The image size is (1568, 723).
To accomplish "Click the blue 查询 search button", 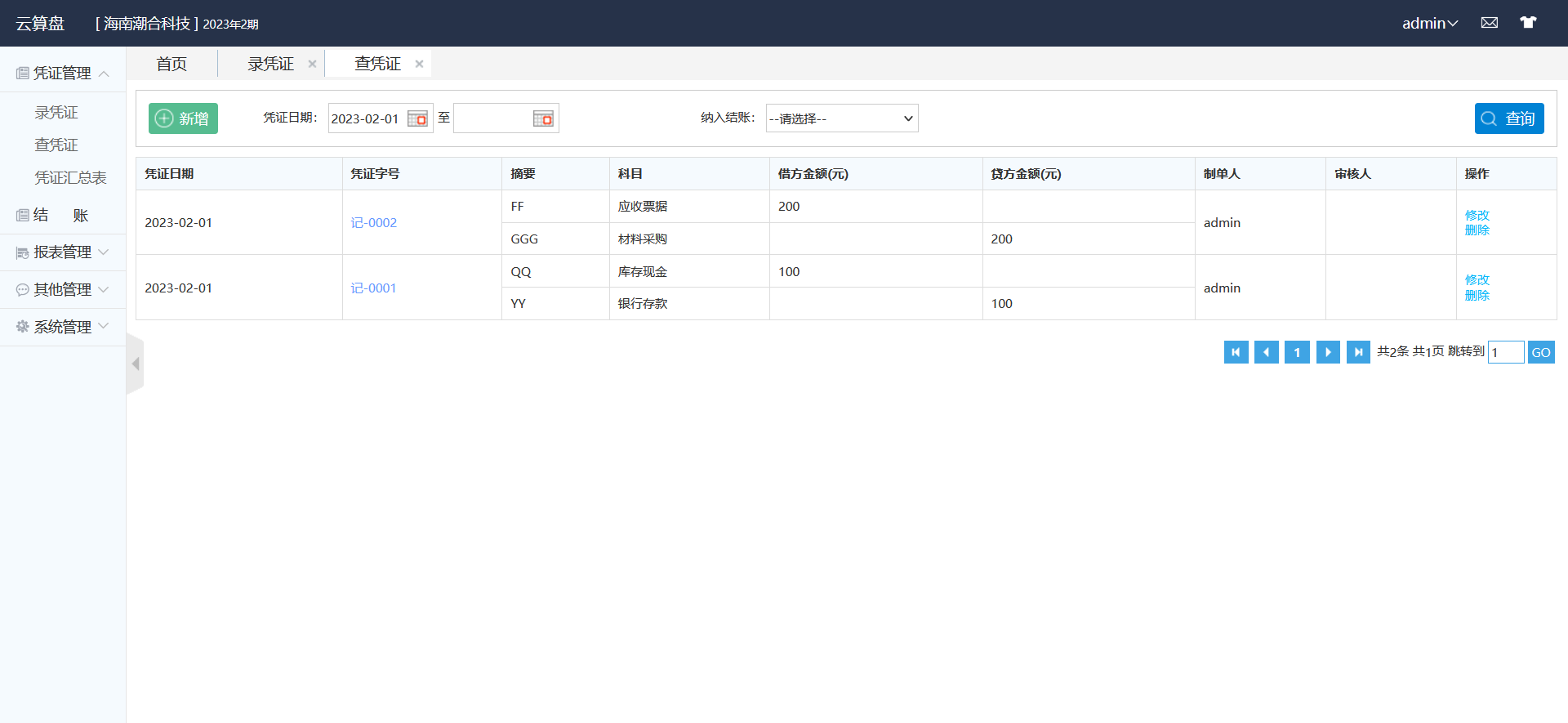I will (x=1508, y=118).
